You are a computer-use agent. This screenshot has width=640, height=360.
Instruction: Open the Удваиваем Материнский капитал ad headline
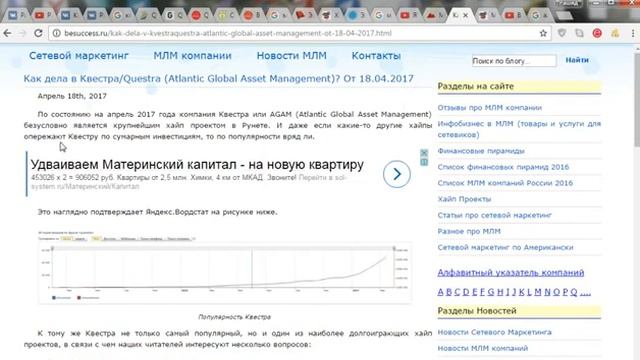[197, 164]
